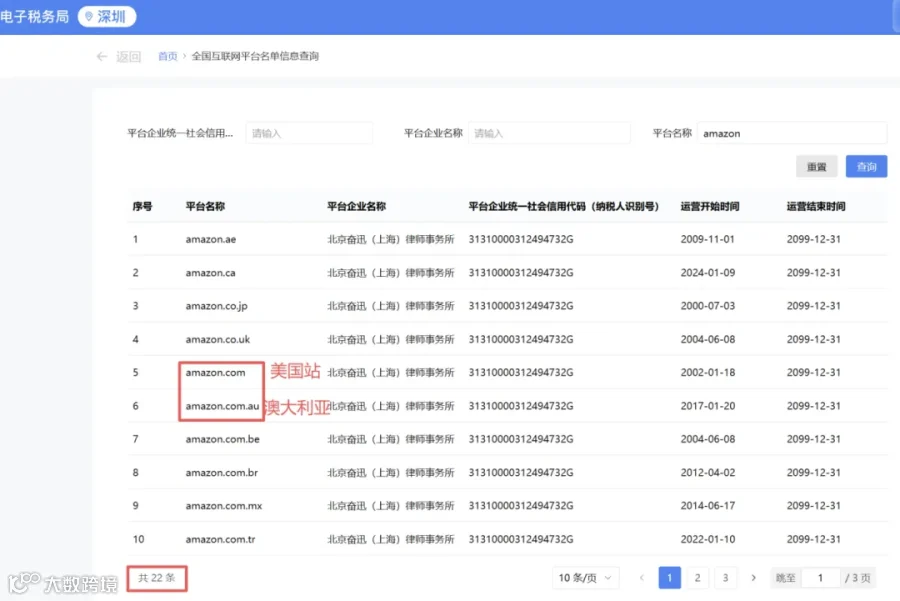
Task: Go to page 2 of results
Action: (x=697, y=577)
